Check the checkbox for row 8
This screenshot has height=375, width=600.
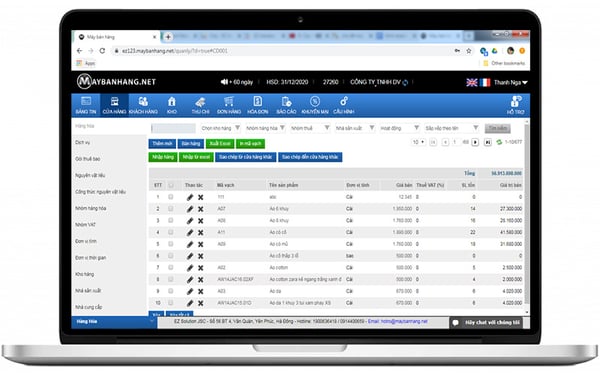171,279
